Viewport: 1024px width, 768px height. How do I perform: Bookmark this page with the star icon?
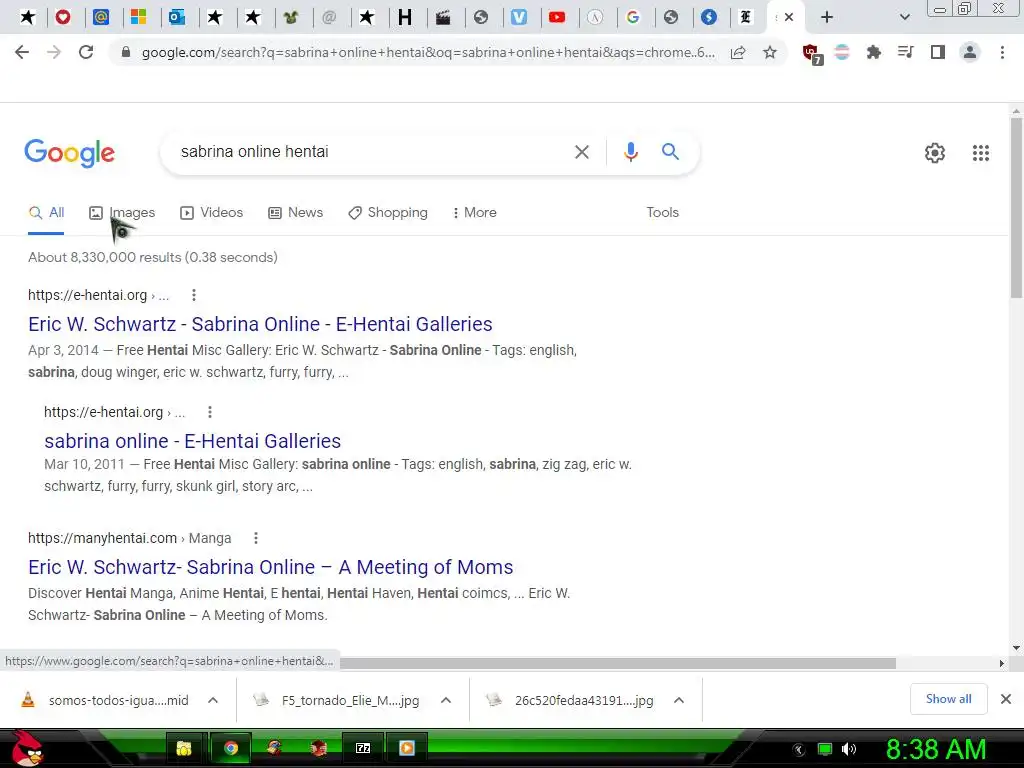pos(770,52)
